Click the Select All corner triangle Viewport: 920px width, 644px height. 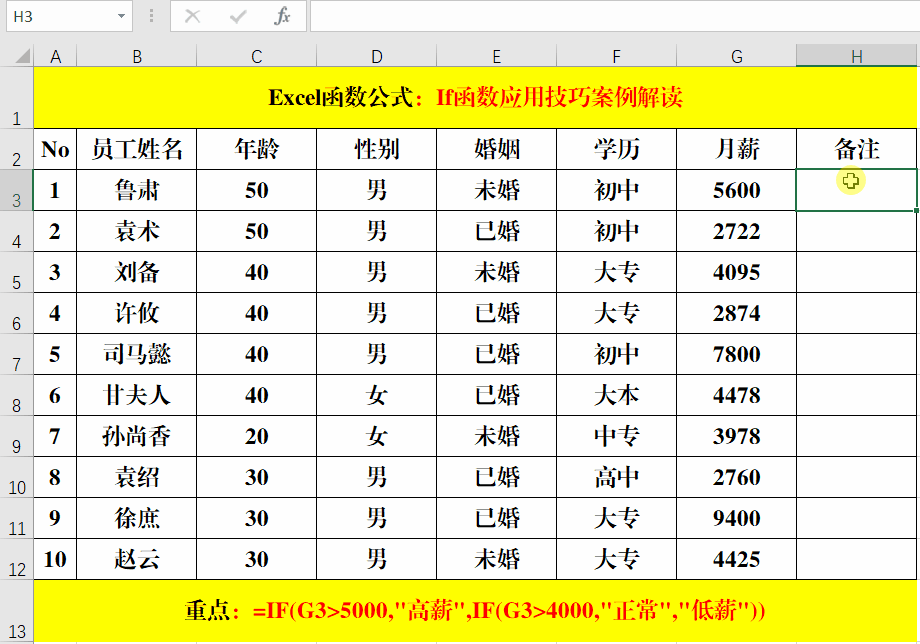pos(23,56)
